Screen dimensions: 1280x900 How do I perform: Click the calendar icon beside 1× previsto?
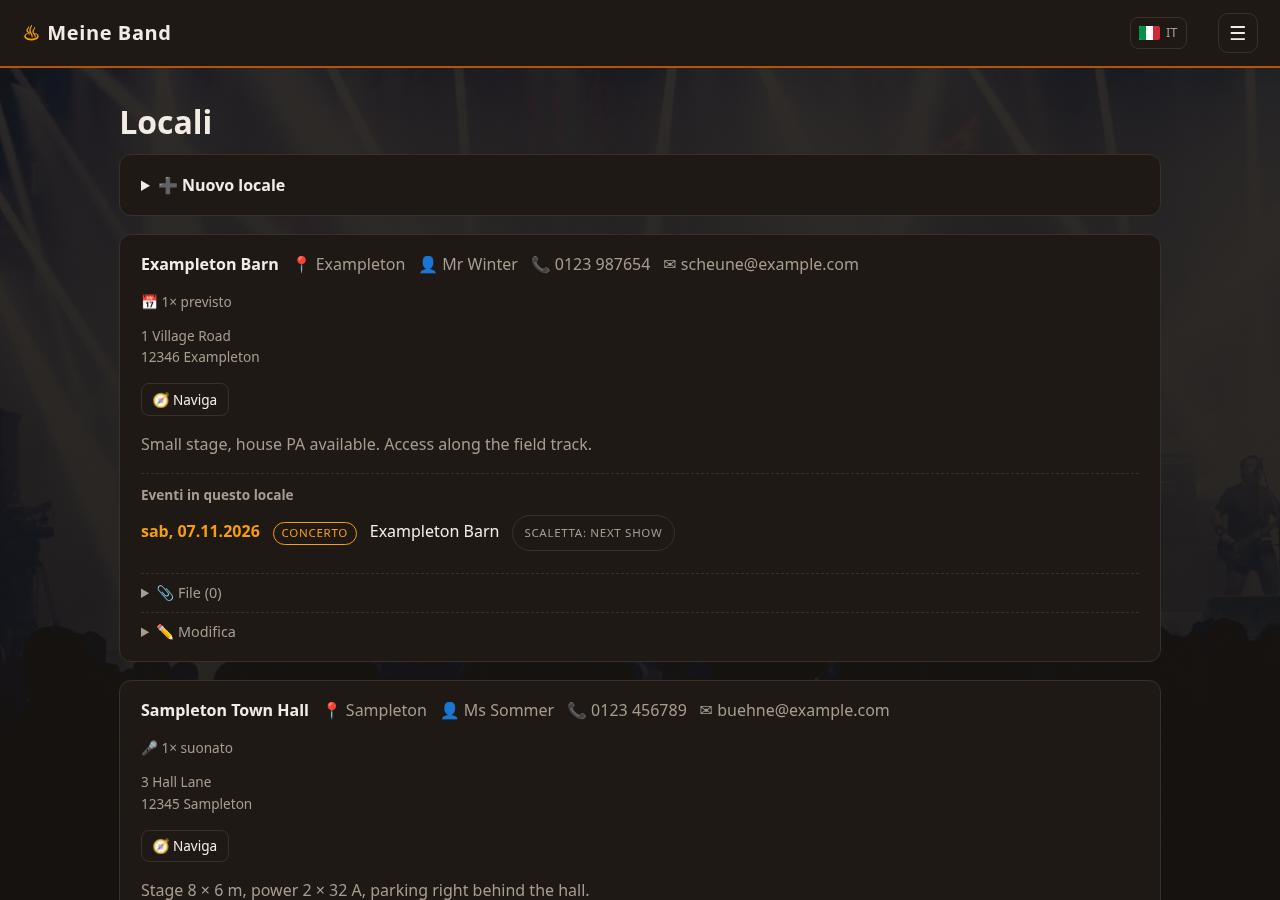(149, 302)
